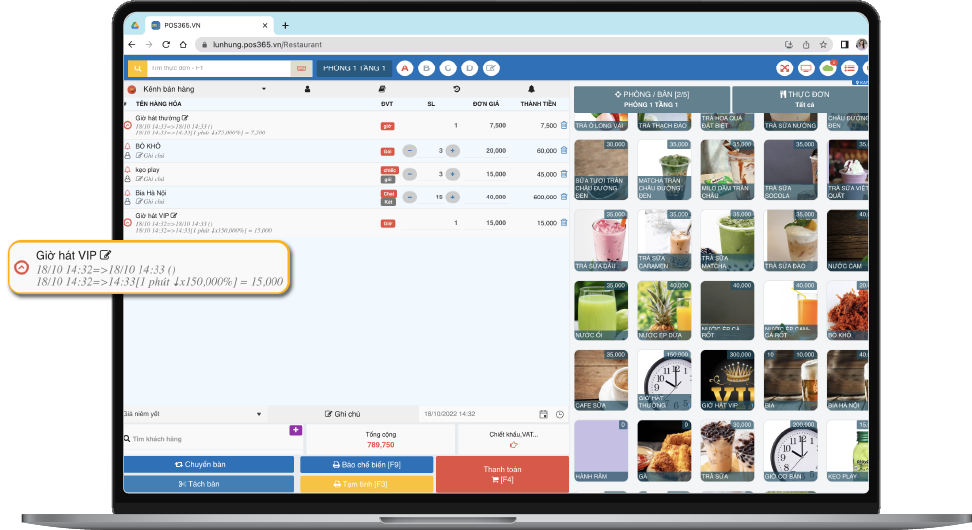Click the Chuyển bàn button
The height and width of the screenshot is (530, 972).
click(208, 464)
